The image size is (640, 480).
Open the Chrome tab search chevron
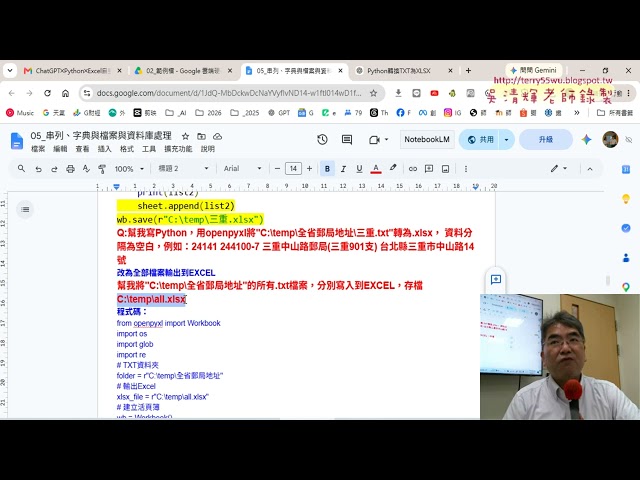[x=10, y=71]
